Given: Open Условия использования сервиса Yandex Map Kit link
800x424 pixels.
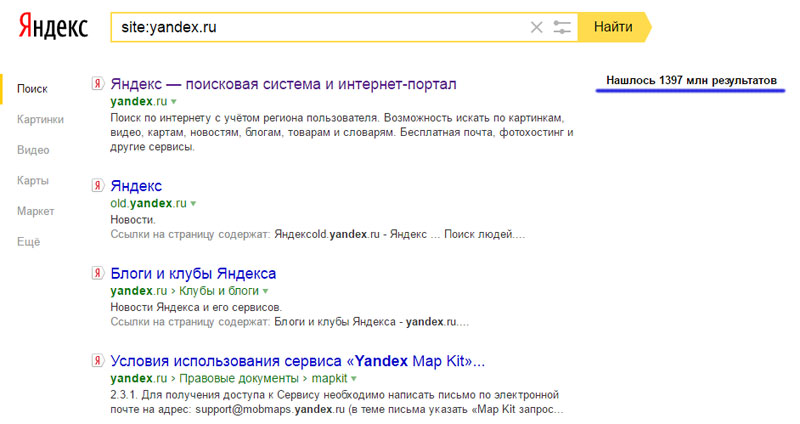Looking at the screenshot, I should pyautogui.click(x=297, y=361).
